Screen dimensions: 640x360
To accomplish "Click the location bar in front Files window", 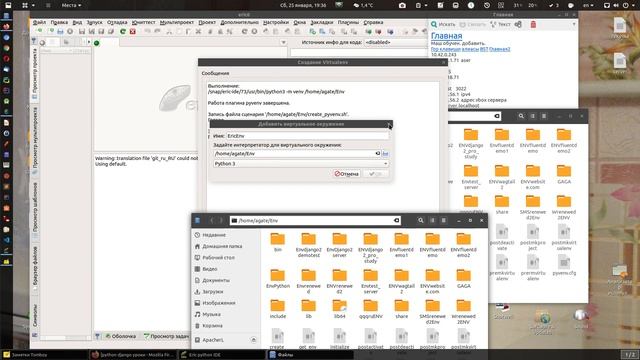I will point(315,220).
